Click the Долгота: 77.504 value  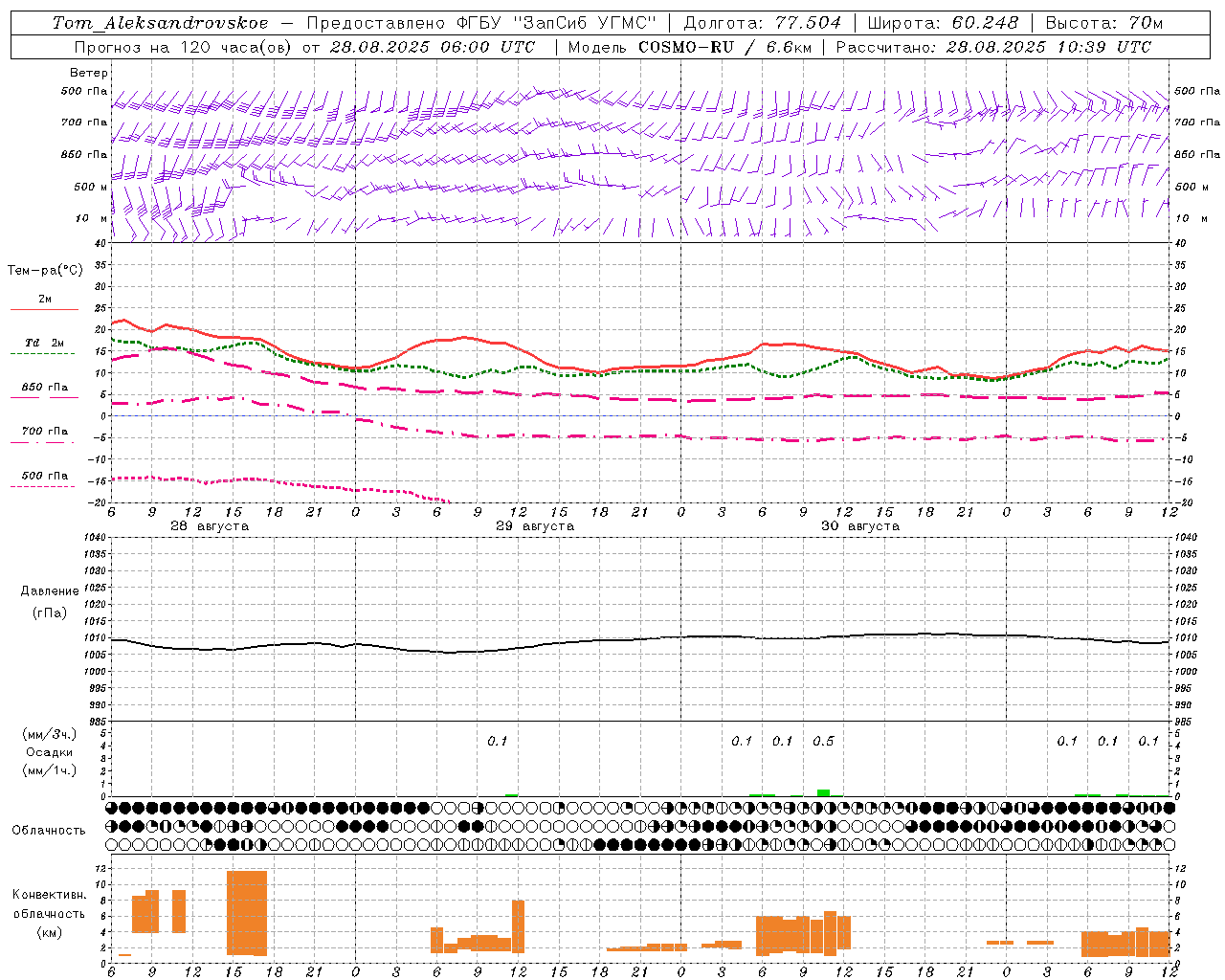763,23
